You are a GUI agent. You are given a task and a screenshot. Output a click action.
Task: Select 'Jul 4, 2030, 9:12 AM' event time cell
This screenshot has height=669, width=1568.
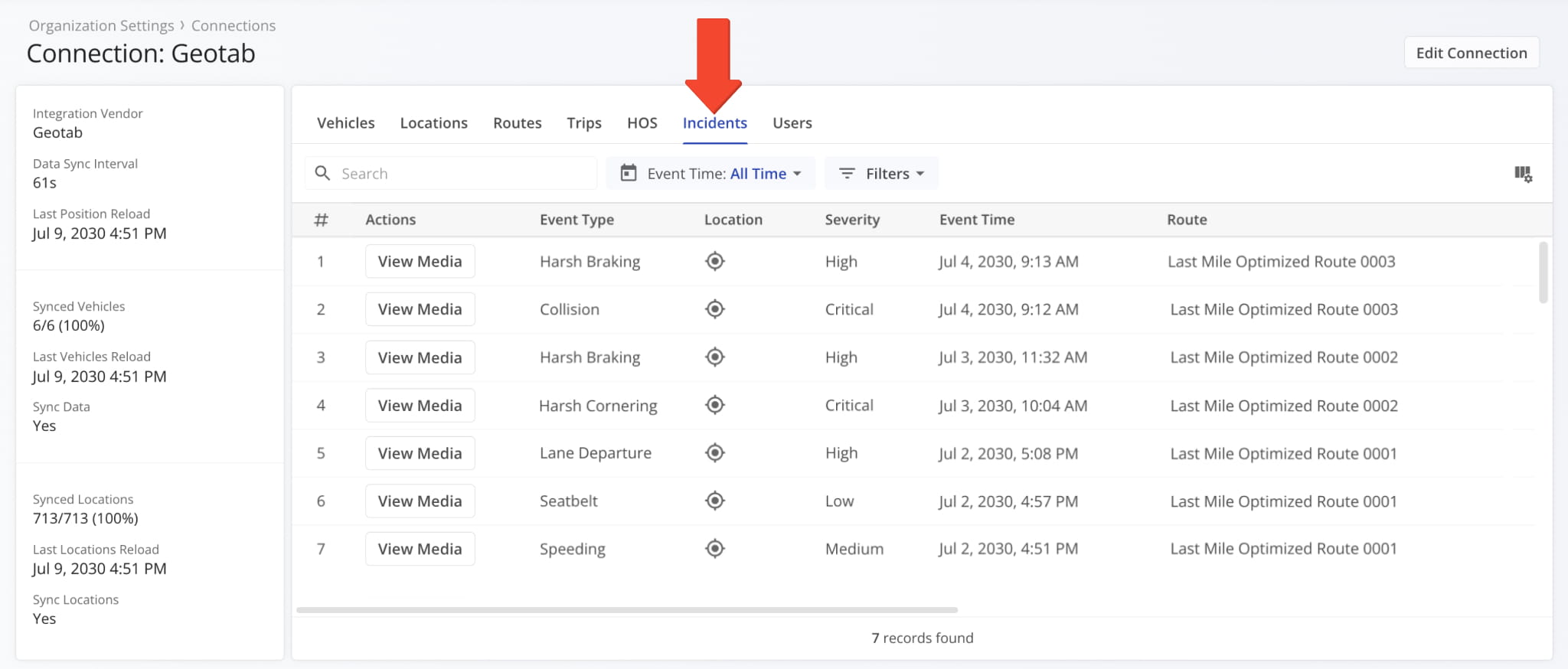tap(1008, 309)
